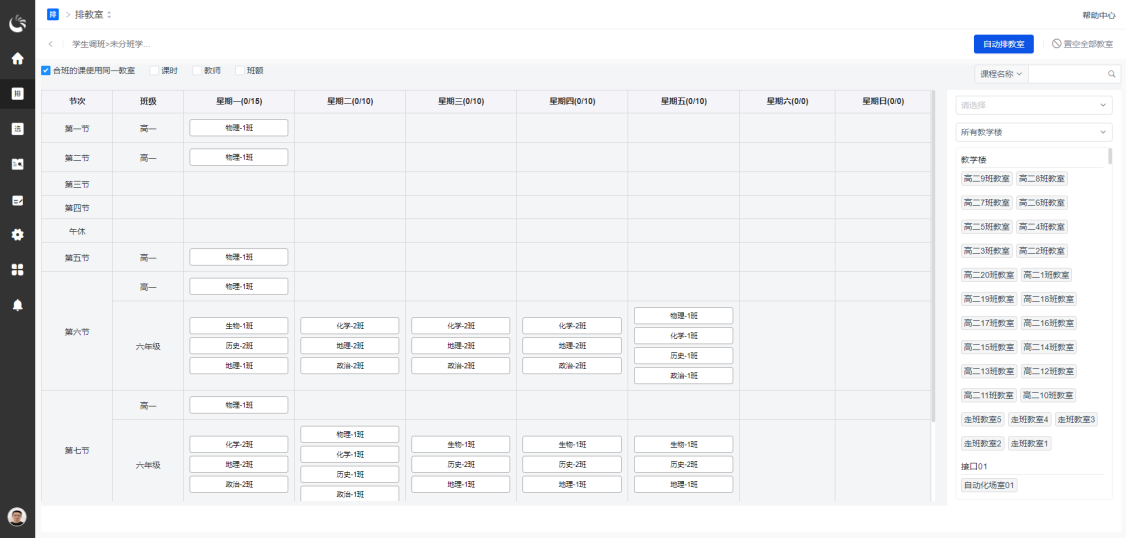Click the course search input field
1126x538 pixels.
[x=1066, y=74]
